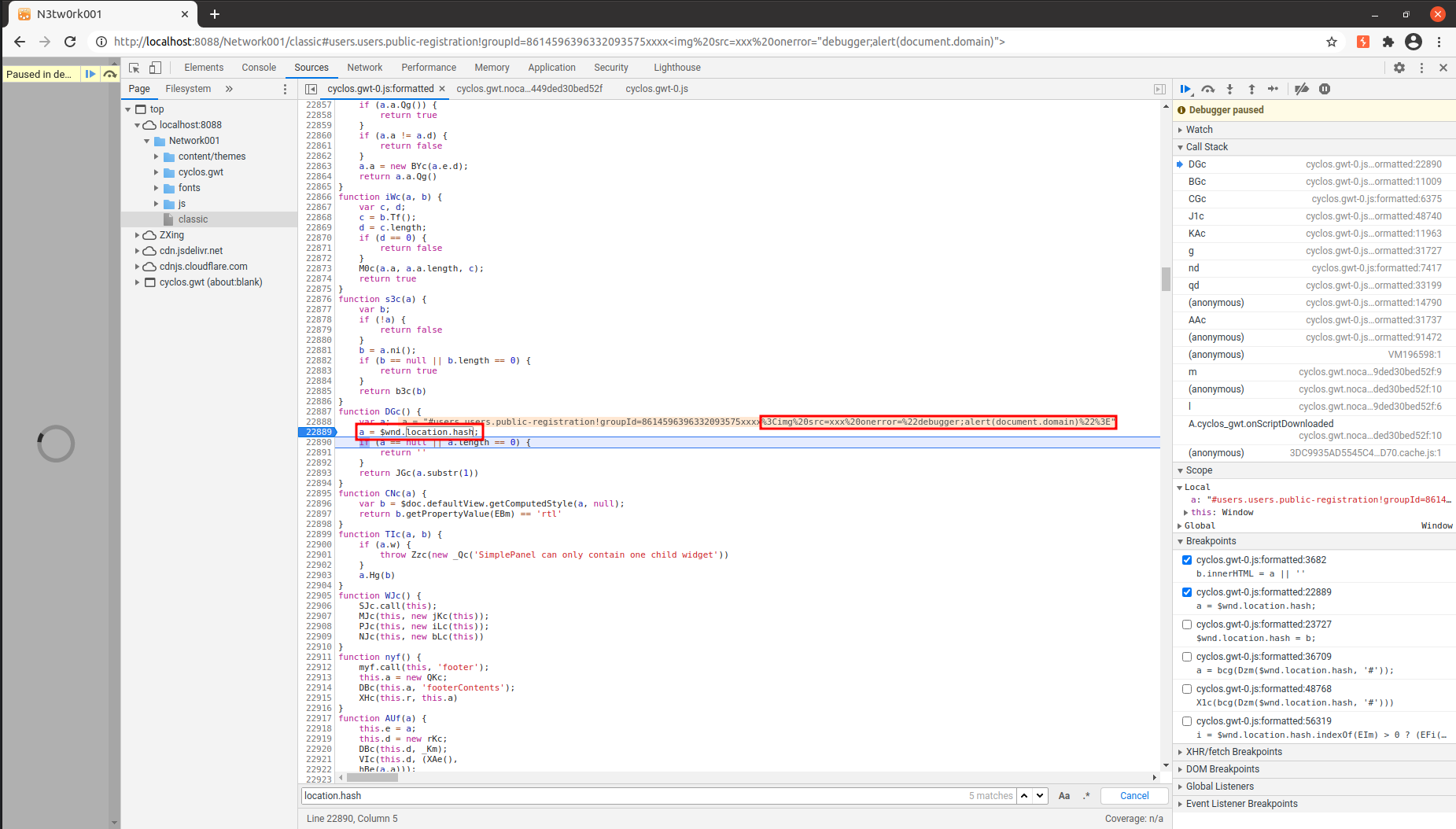Resume script execution in debugger toolbar
This screenshot has height=829, width=1456.
point(1185,89)
